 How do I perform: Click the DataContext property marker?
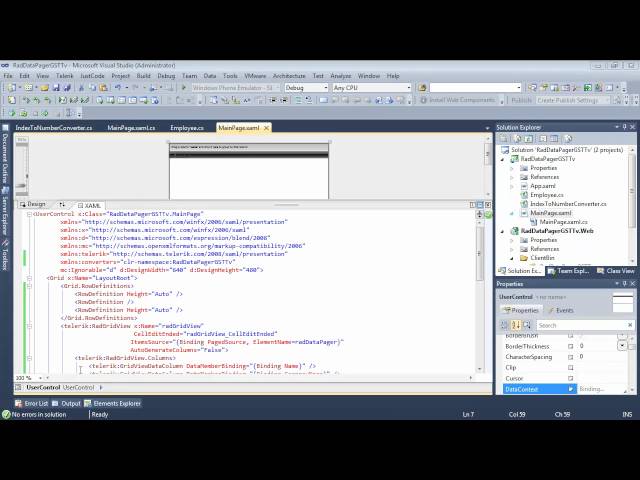tap(571, 389)
